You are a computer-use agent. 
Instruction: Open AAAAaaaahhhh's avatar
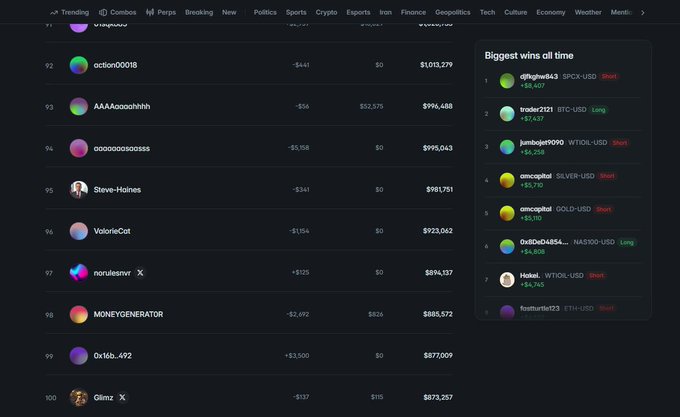point(79,107)
